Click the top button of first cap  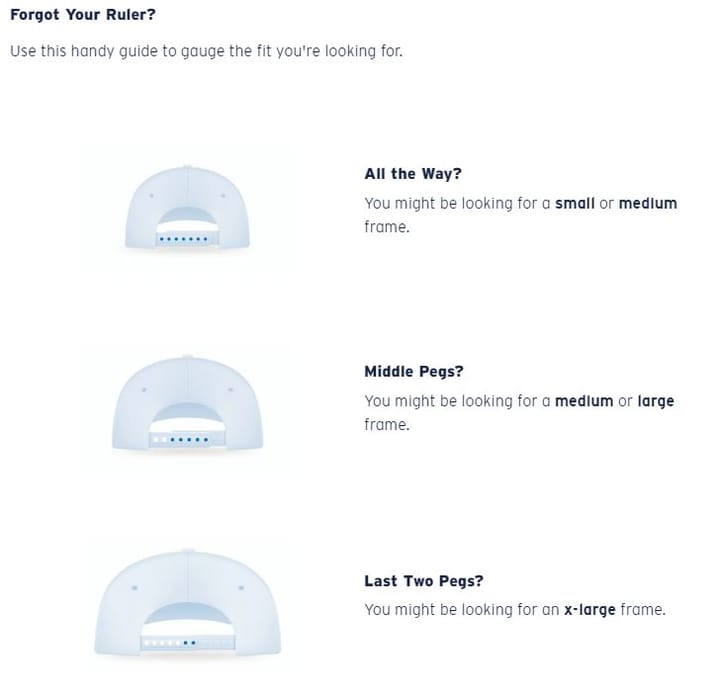coord(186,167)
